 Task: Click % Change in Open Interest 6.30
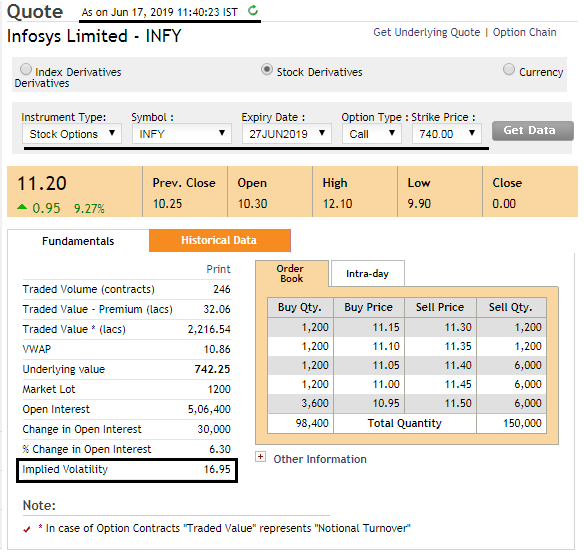pos(220,449)
